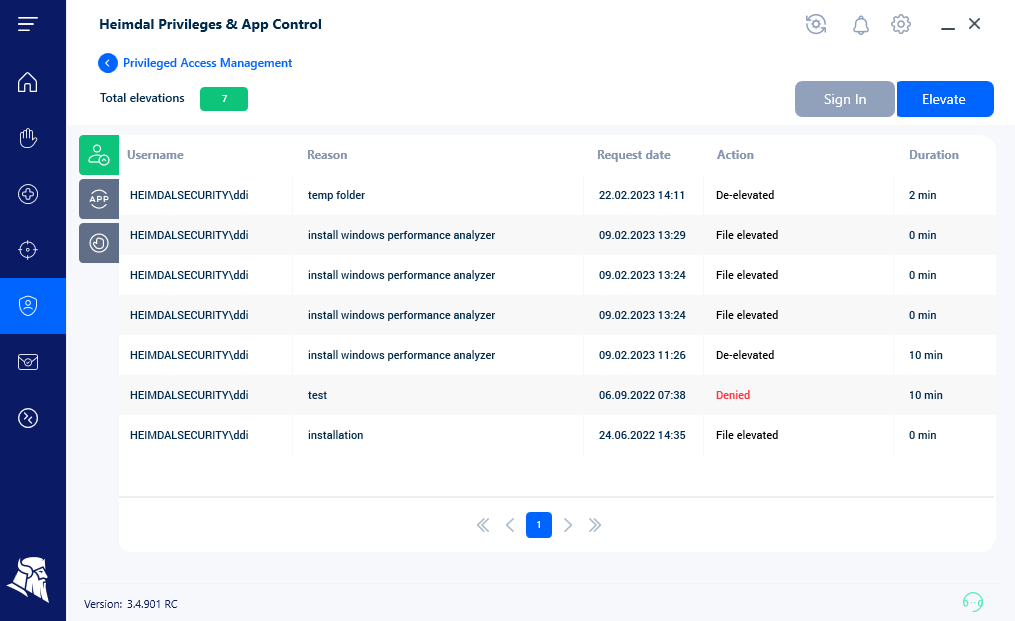1015x621 pixels.
Task: Click the red Denied action status
Action: [x=733, y=395]
